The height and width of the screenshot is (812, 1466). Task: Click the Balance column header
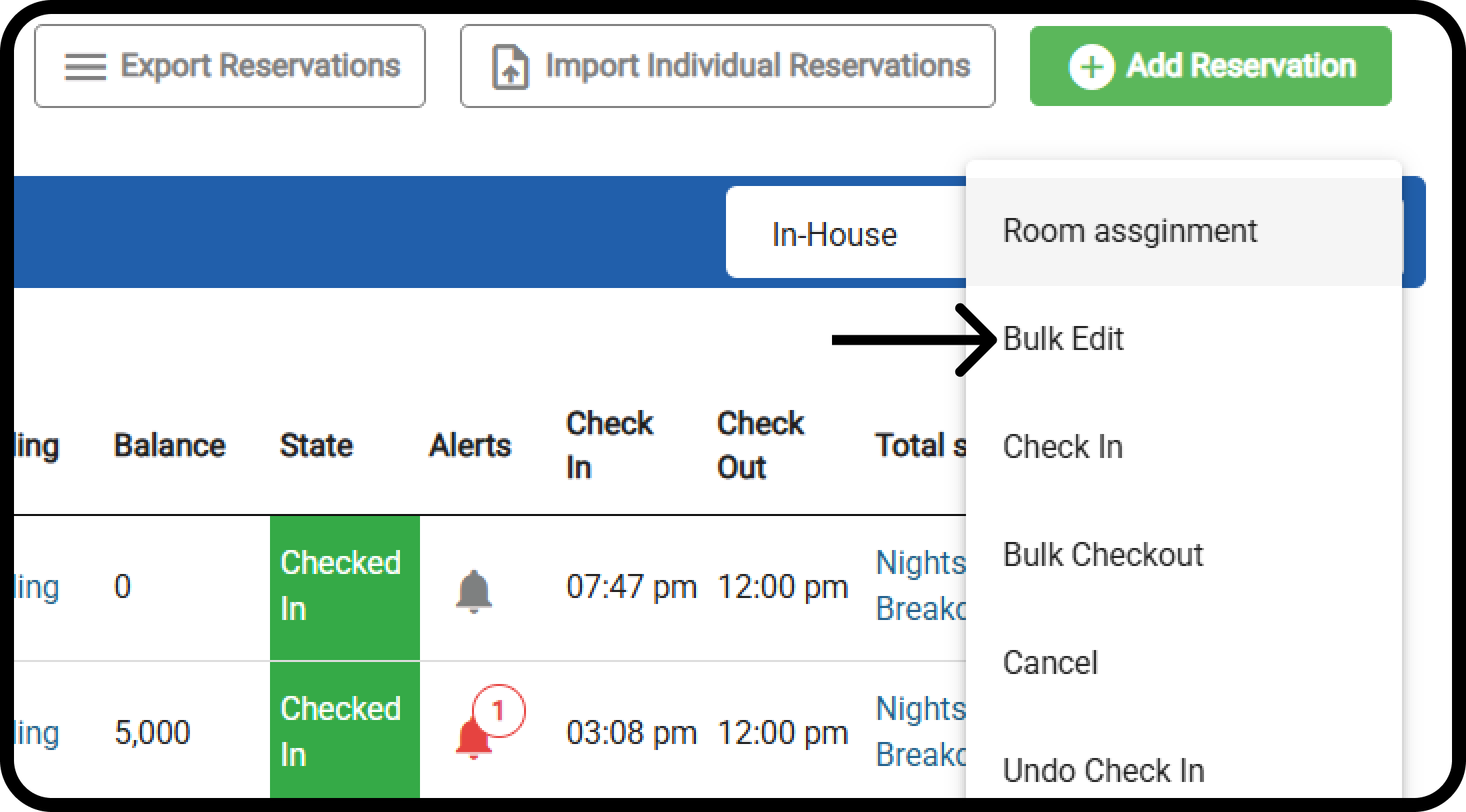170,445
